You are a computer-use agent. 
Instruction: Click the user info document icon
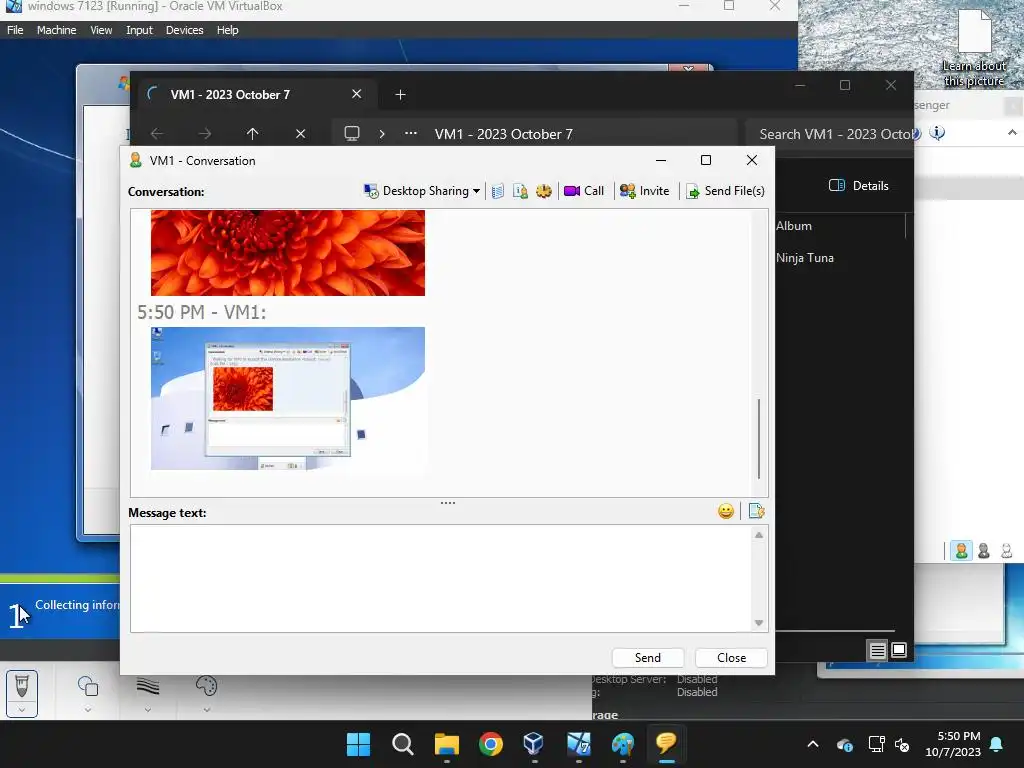pos(520,191)
